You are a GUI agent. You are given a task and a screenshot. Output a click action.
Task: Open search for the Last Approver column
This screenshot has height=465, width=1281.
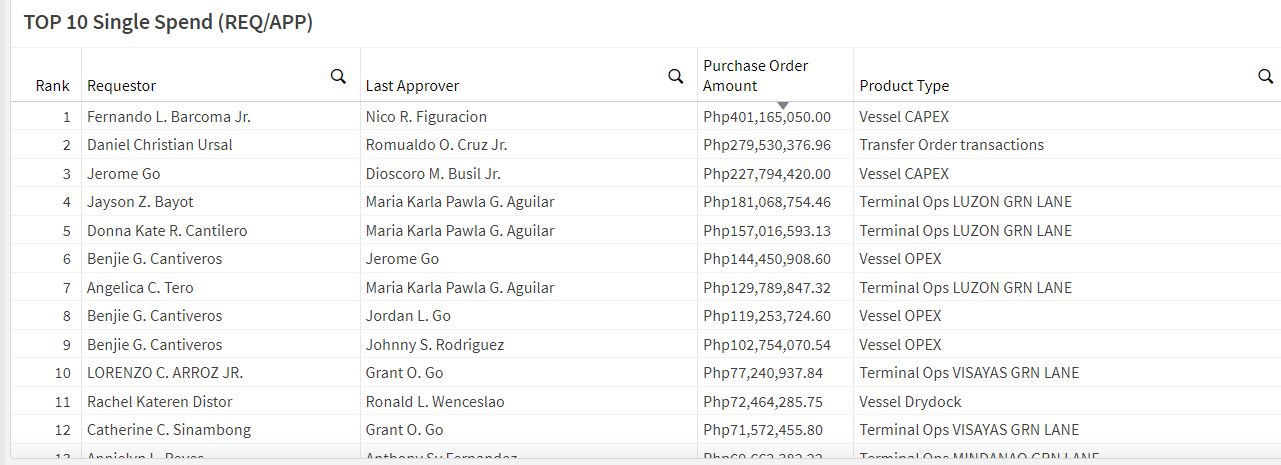[676, 76]
